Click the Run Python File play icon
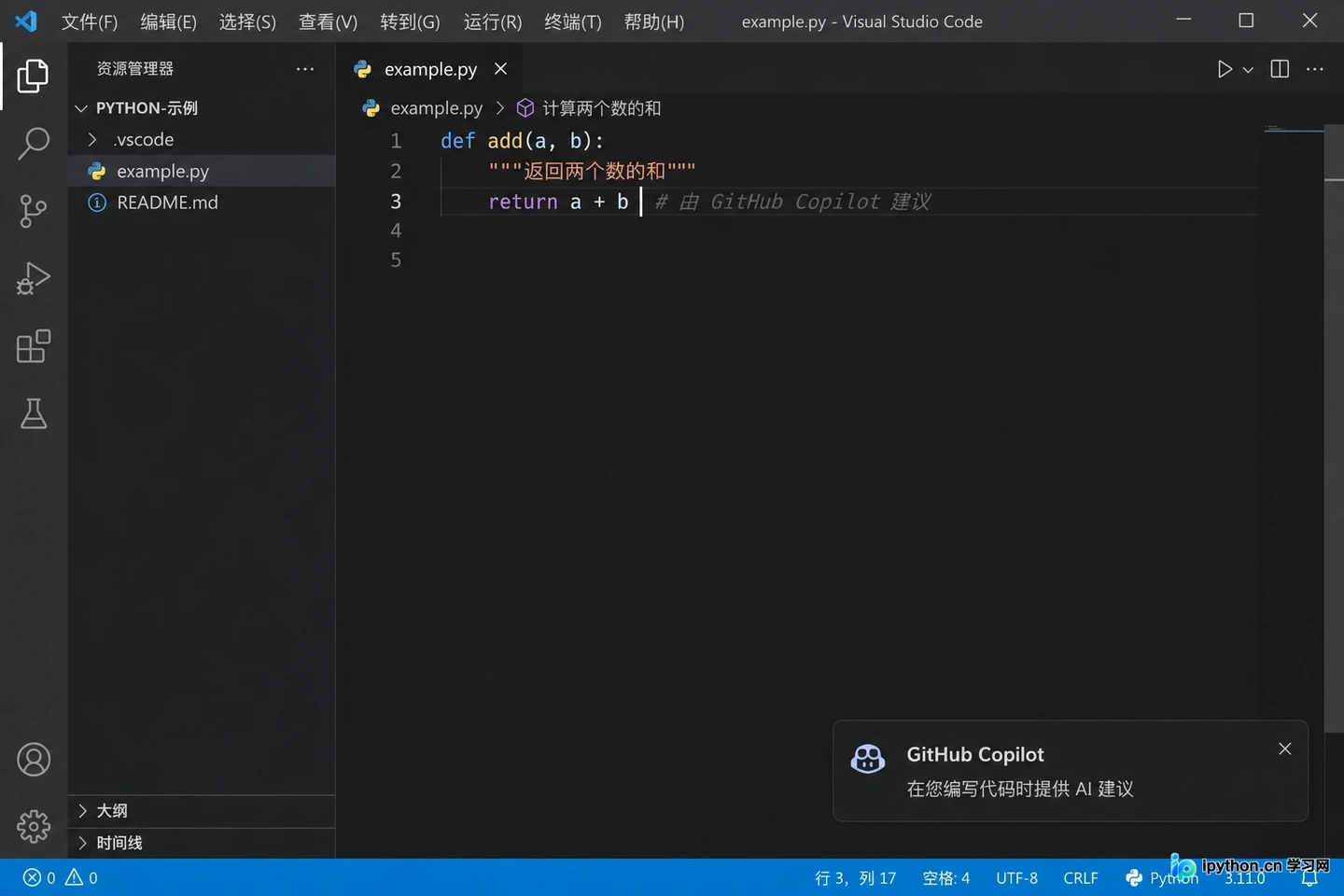Image resolution: width=1344 pixels, height=896 pixels. 1225,69
